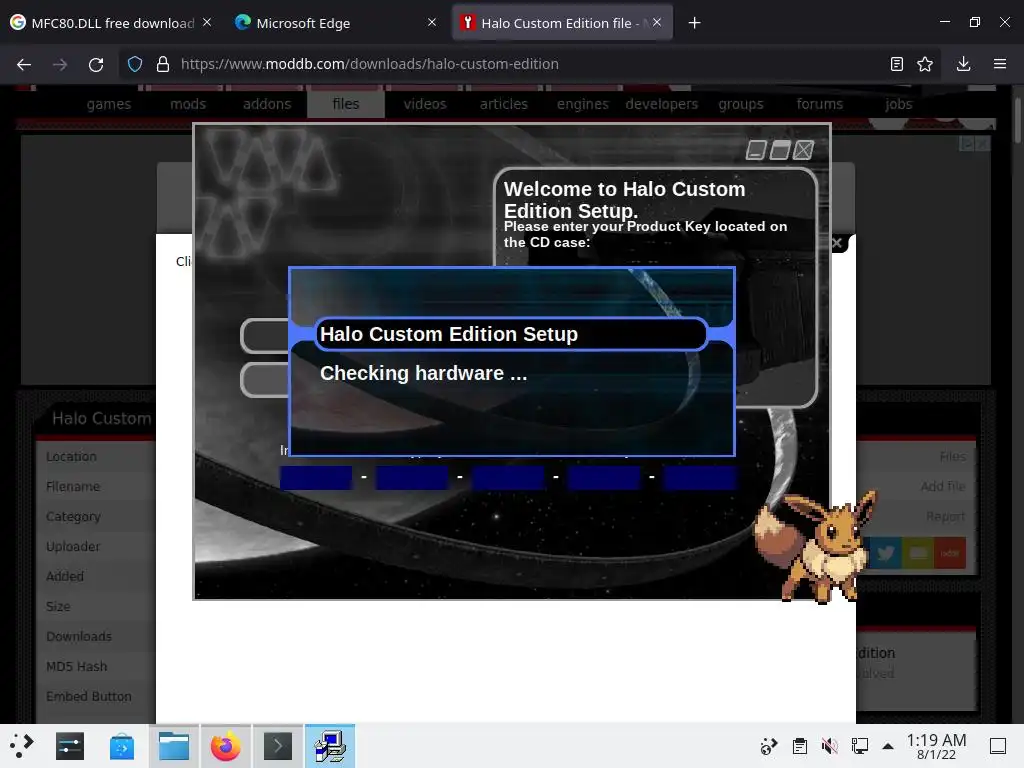This screenshot has height=768, width=1024.
Task: Click the browser forward arrow
Action: 60,64
